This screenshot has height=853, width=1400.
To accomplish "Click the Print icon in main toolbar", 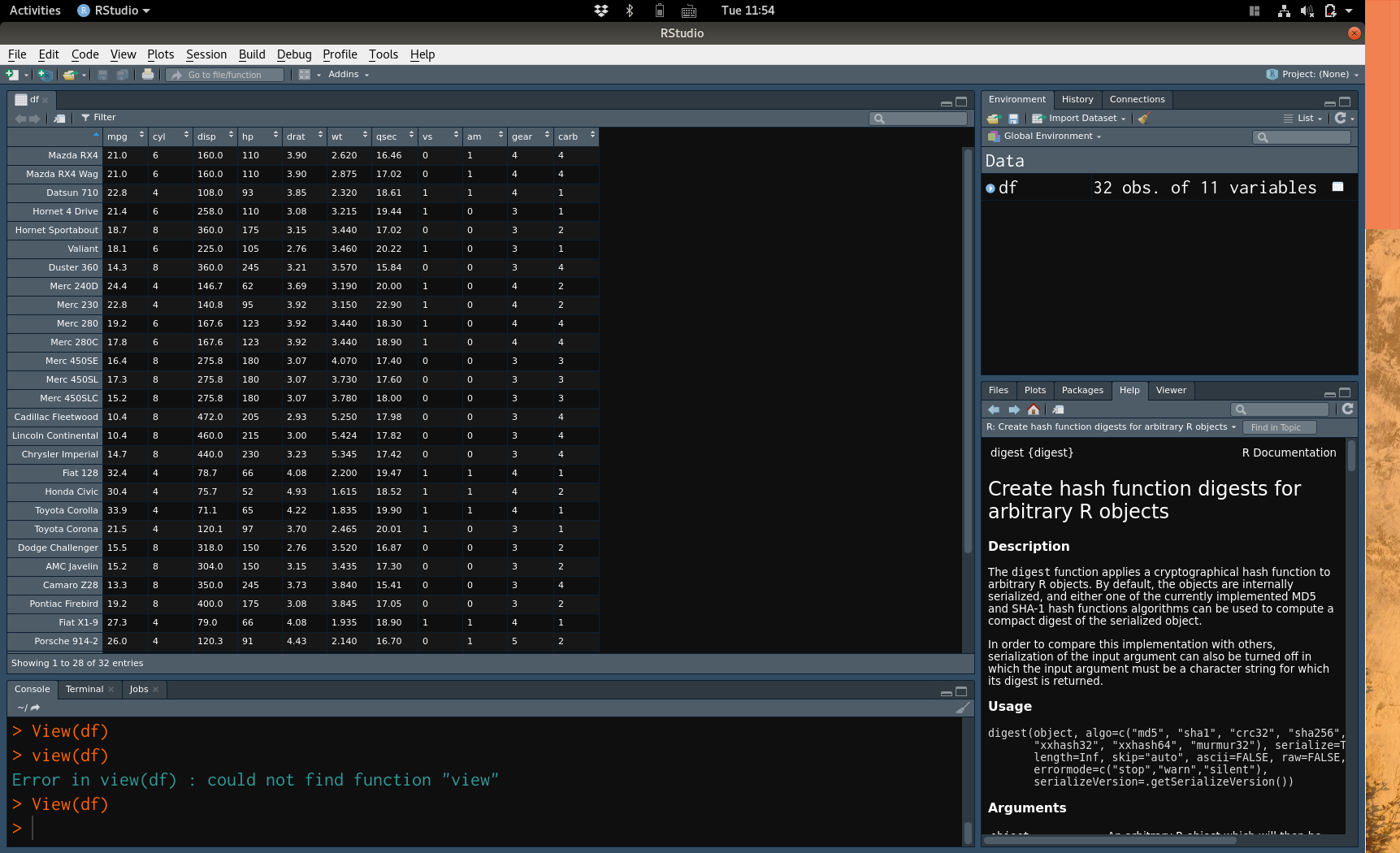I will click(148, 75).
